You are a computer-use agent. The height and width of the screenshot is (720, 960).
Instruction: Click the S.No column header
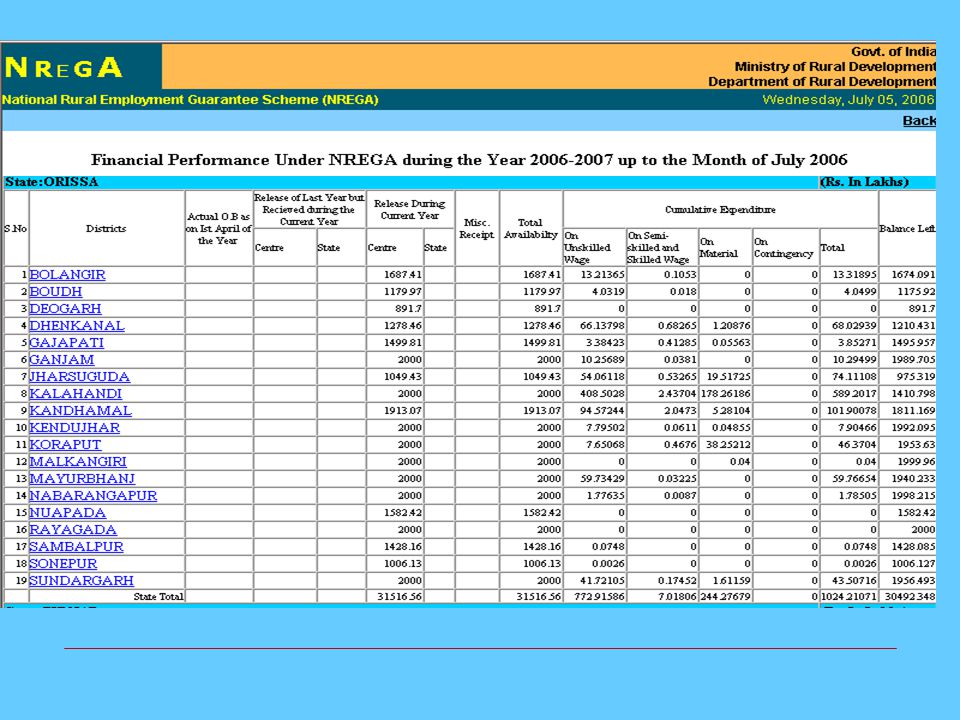click(x=15, y=228)
